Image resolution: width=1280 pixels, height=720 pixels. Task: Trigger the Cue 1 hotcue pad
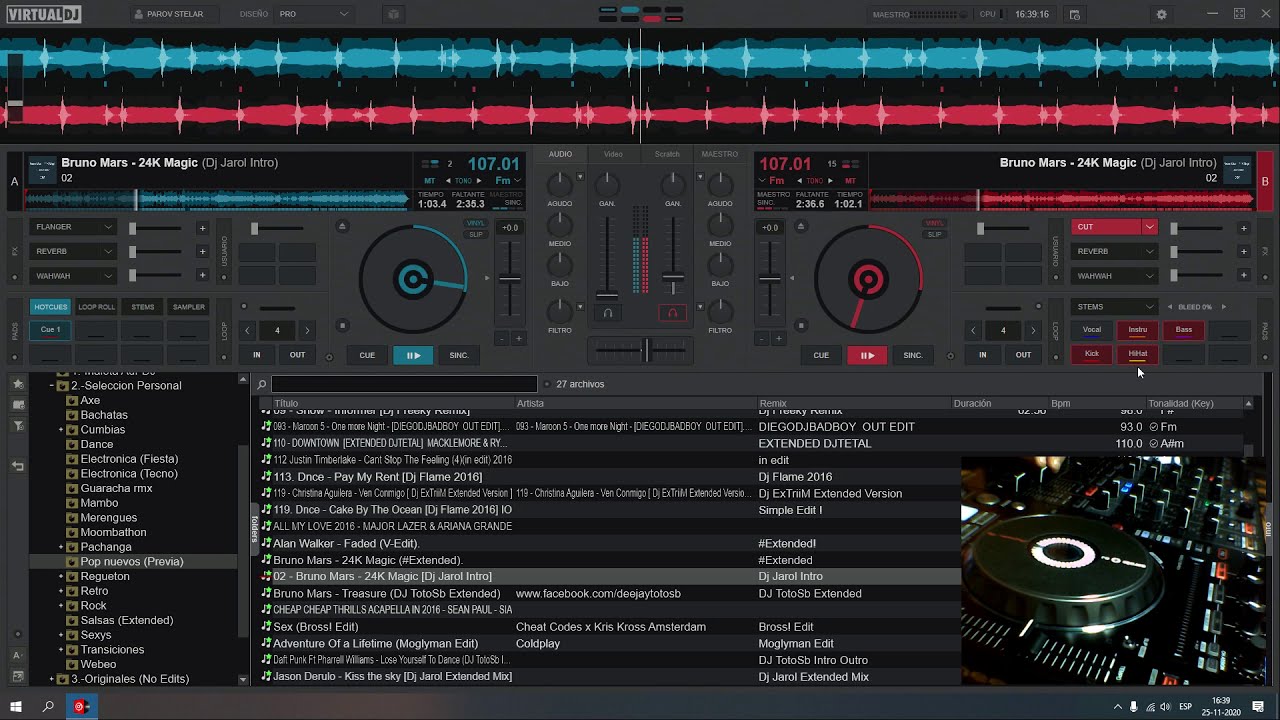[51, 330]
